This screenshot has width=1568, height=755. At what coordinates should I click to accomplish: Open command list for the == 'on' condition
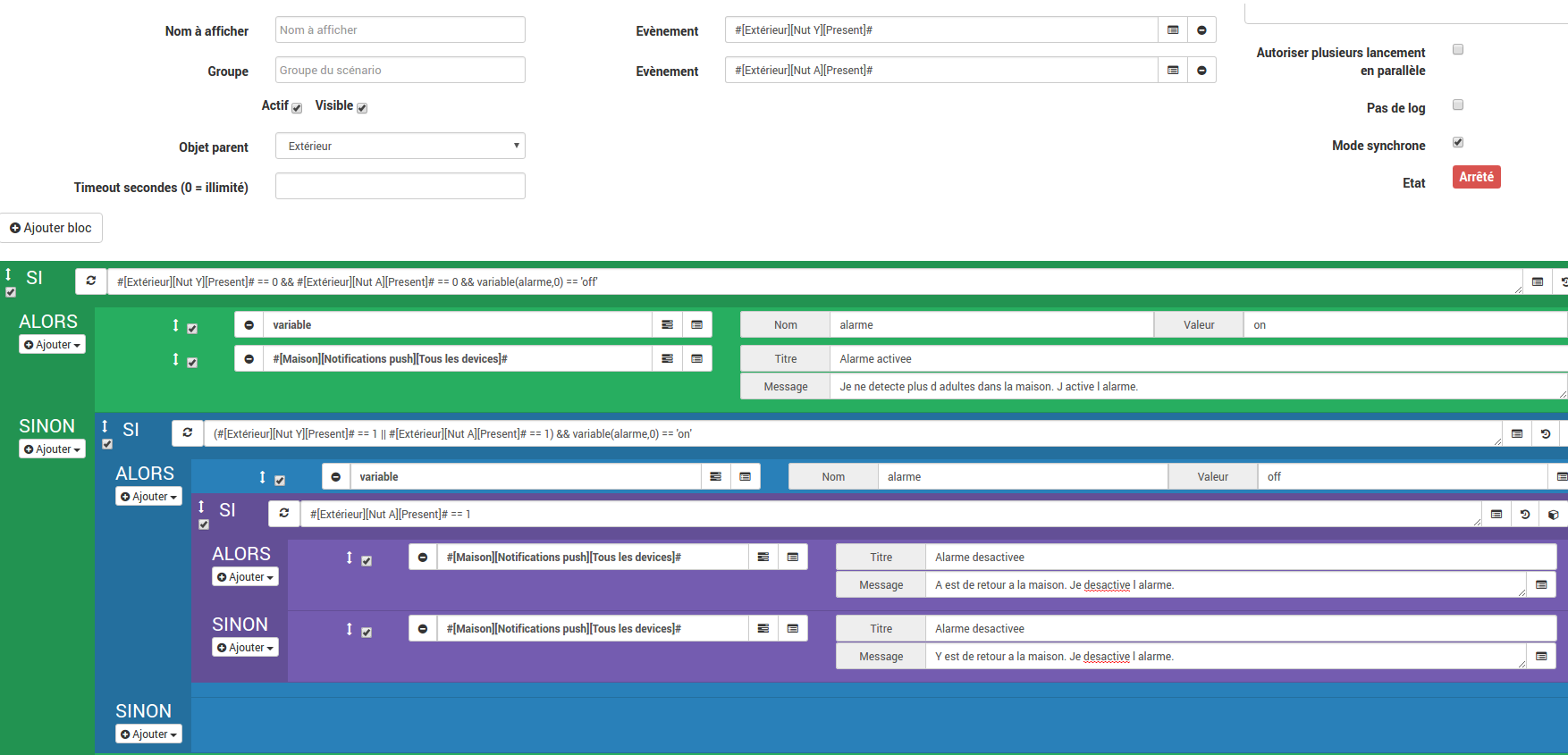pos(1517,433)
